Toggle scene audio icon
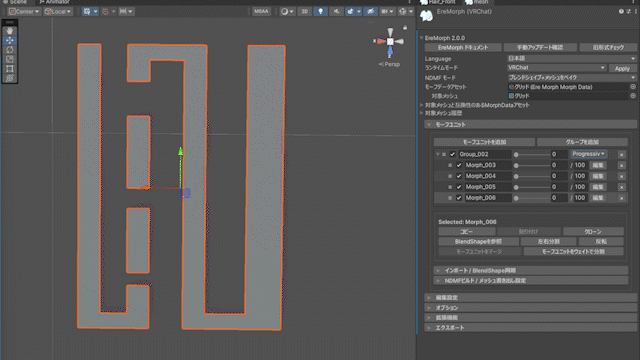This screenshot has height=360, width=640. coord(336,11)
